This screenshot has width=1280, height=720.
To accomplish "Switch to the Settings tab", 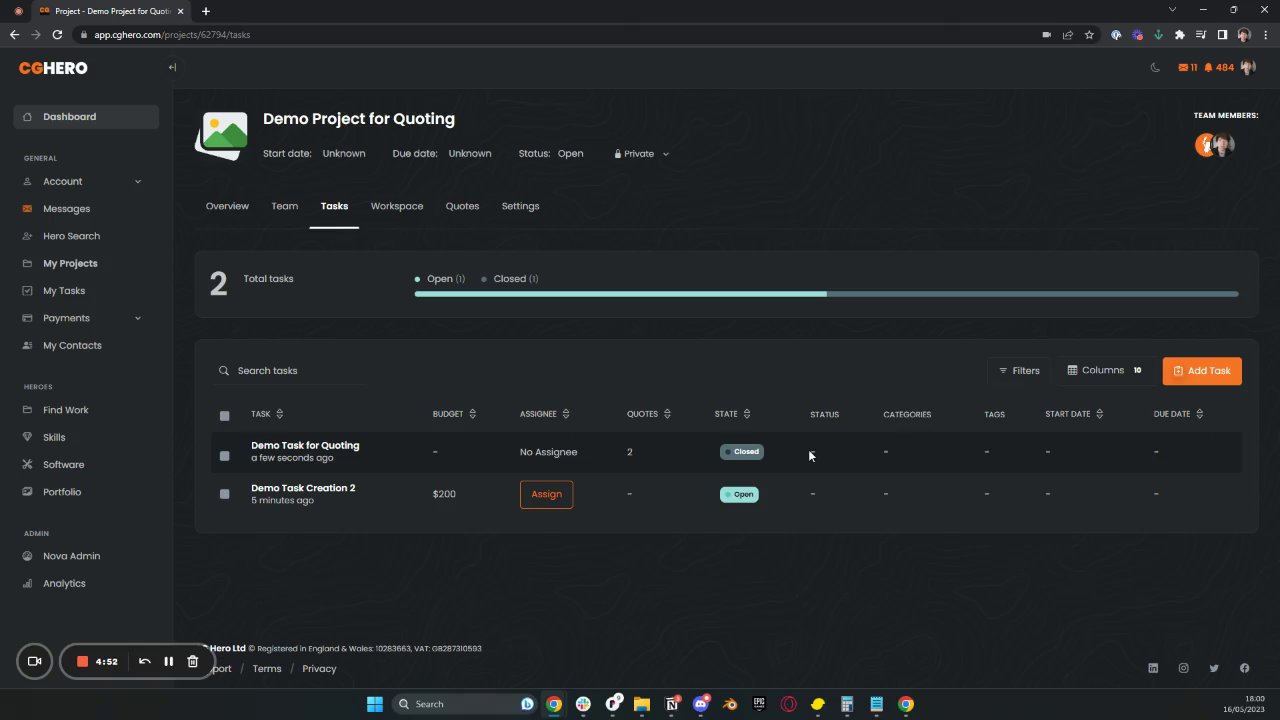I will [520, 206].
